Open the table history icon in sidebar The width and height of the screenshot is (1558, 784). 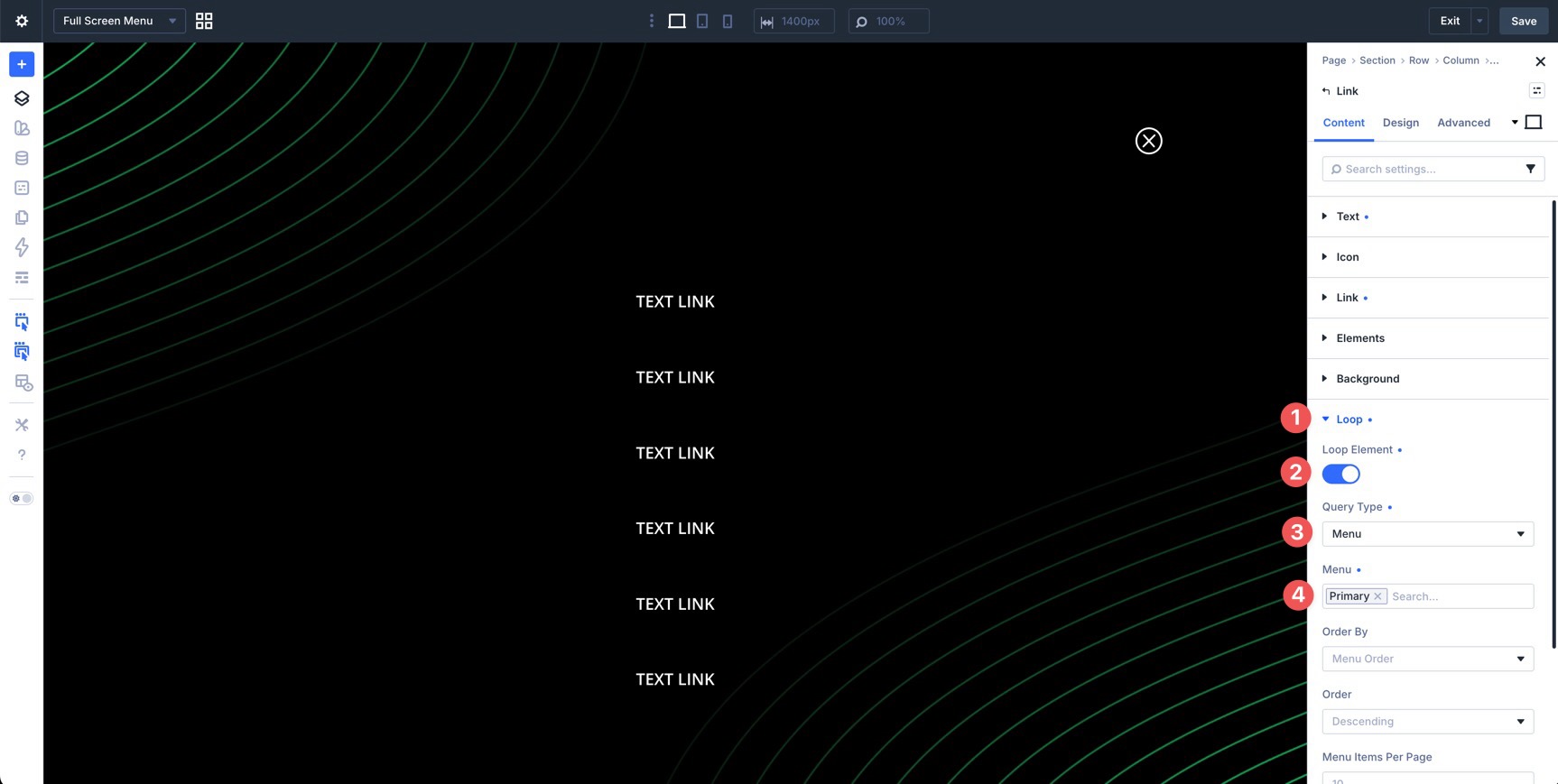pos(23,383)
